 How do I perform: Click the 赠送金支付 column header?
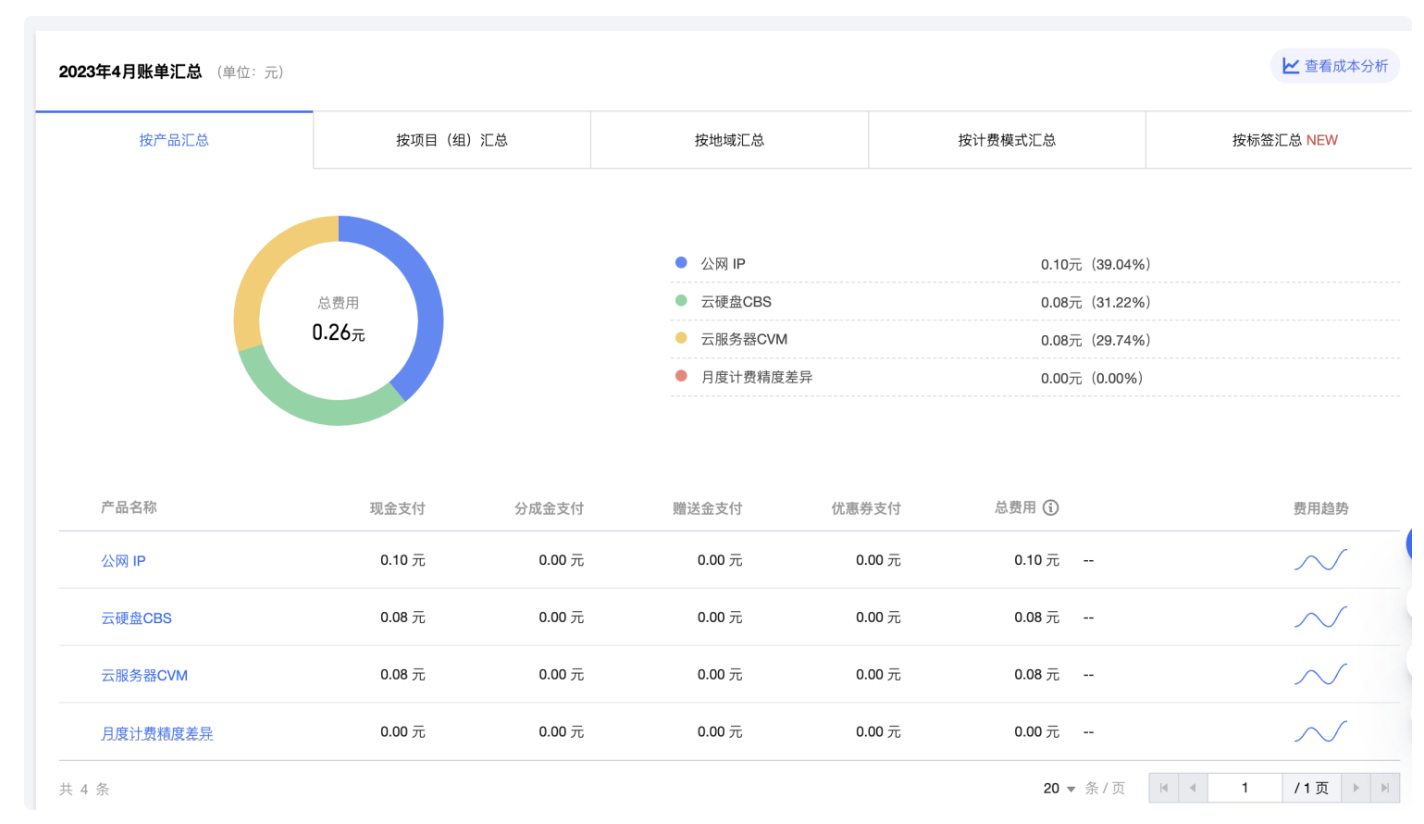tap(708, 508)
